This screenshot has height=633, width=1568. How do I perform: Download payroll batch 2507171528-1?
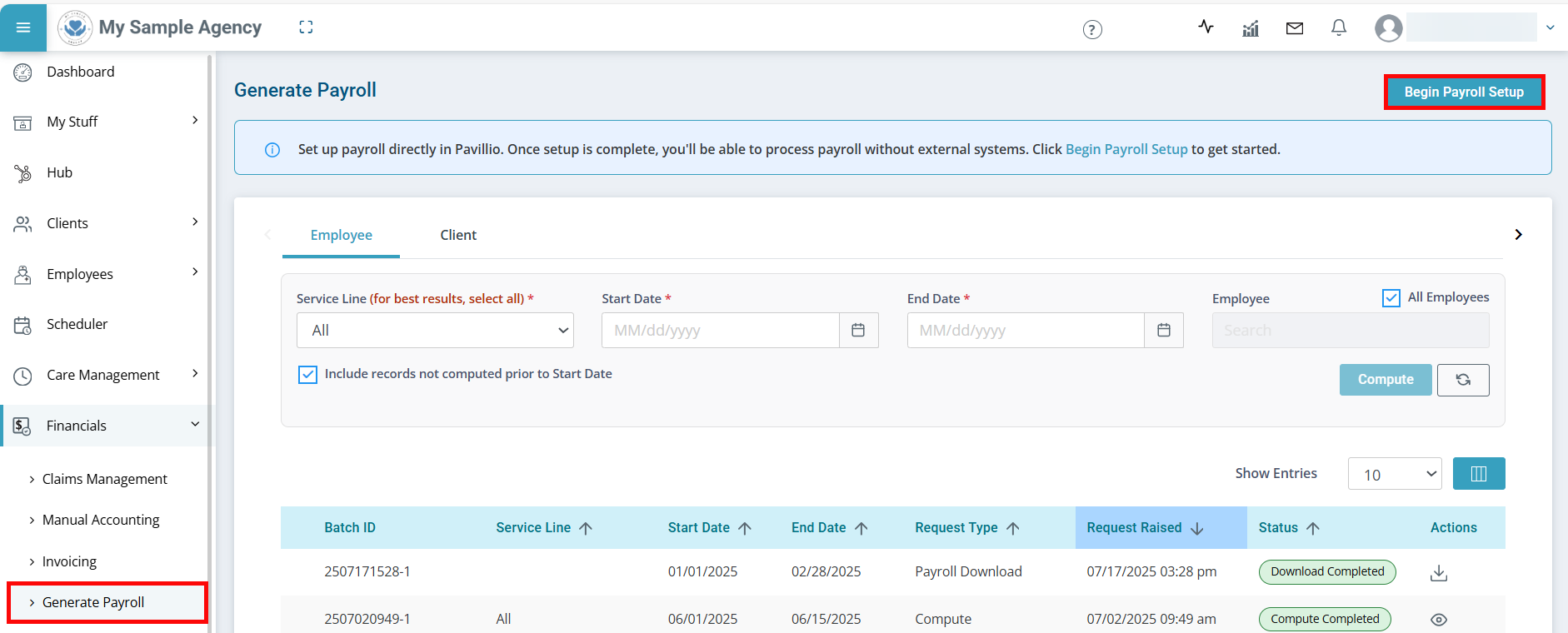pyautogui.click(x=1438, y=573)
